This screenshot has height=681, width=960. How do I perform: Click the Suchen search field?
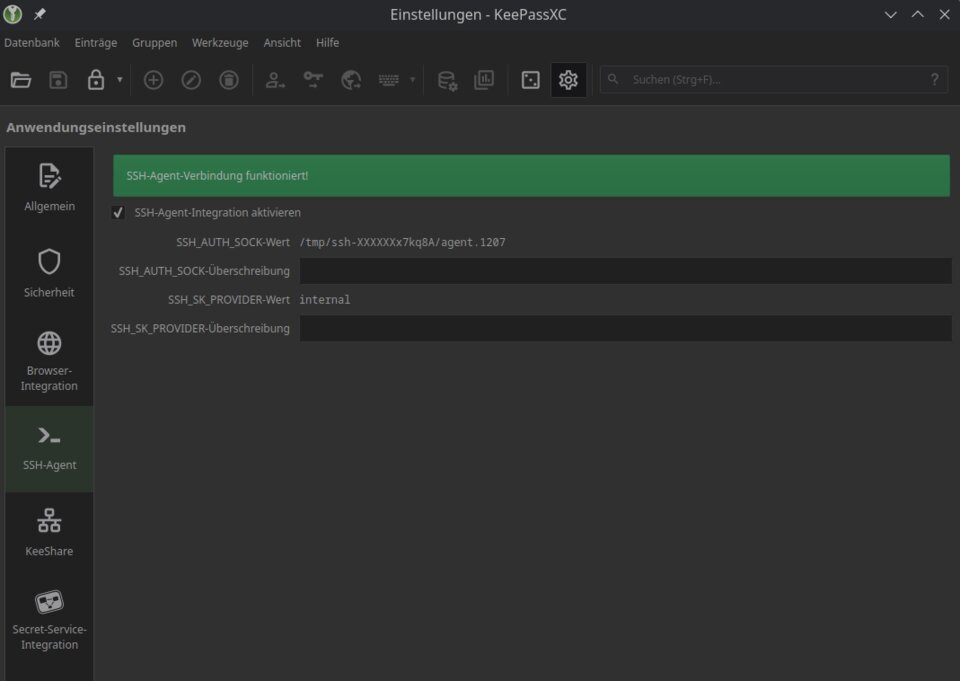pyautogui.click(x=770, y=80)
